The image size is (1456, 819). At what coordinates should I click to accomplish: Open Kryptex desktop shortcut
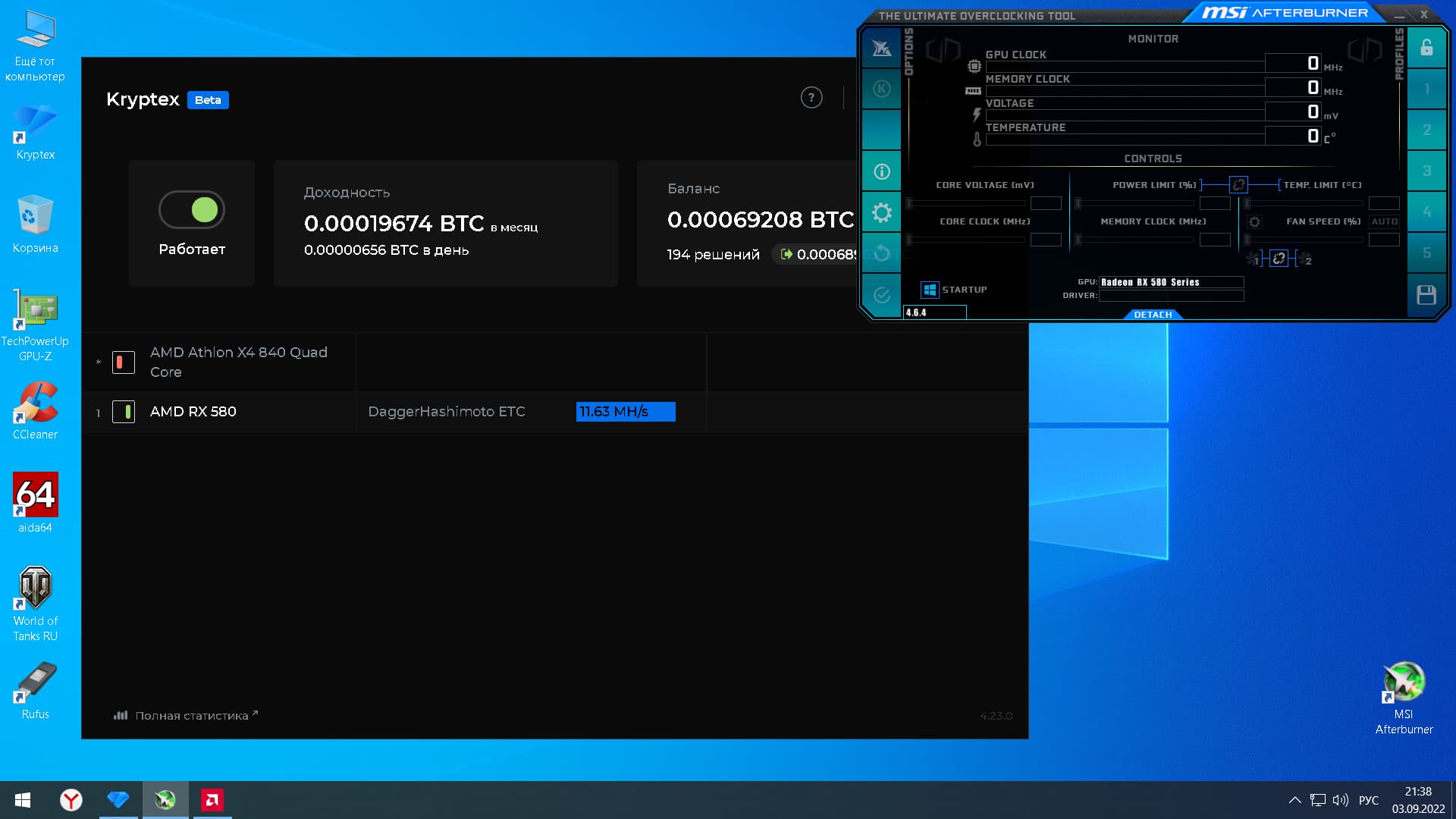pos(36,132)
